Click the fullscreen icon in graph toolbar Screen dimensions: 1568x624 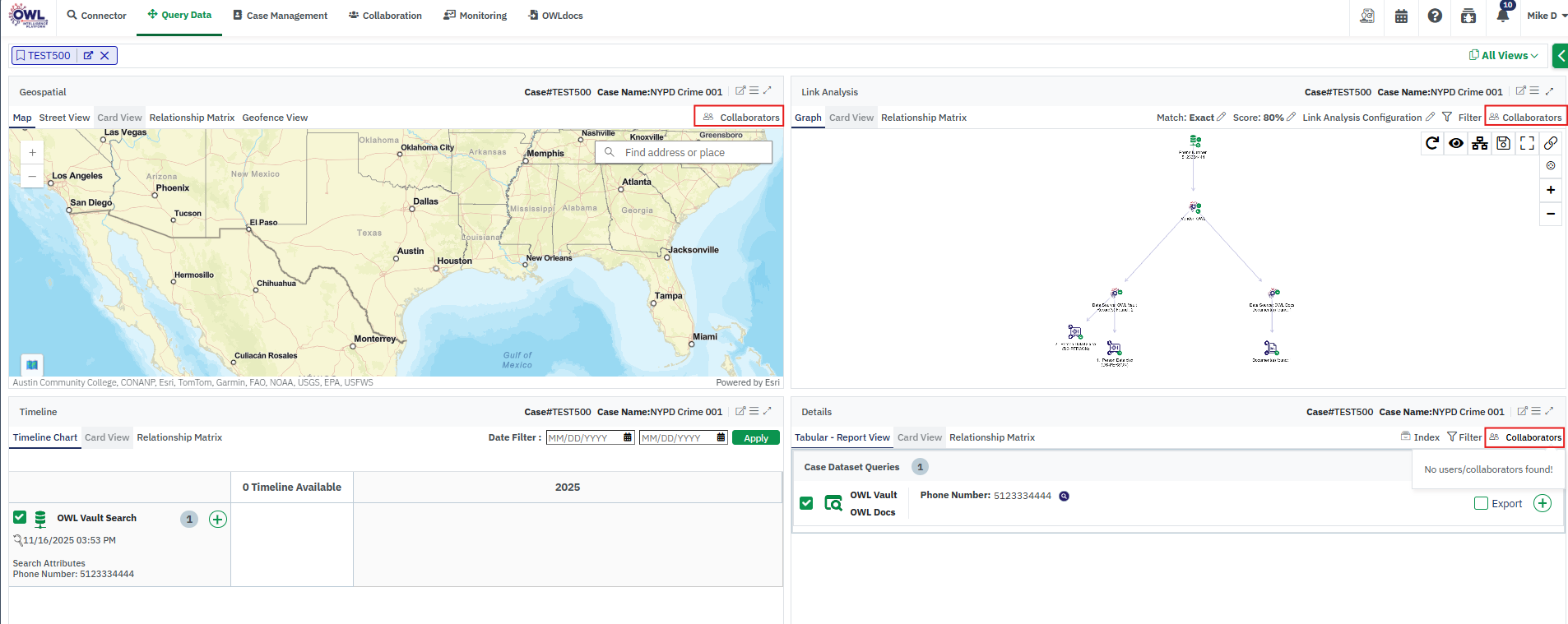click(x=1527, y=143)
